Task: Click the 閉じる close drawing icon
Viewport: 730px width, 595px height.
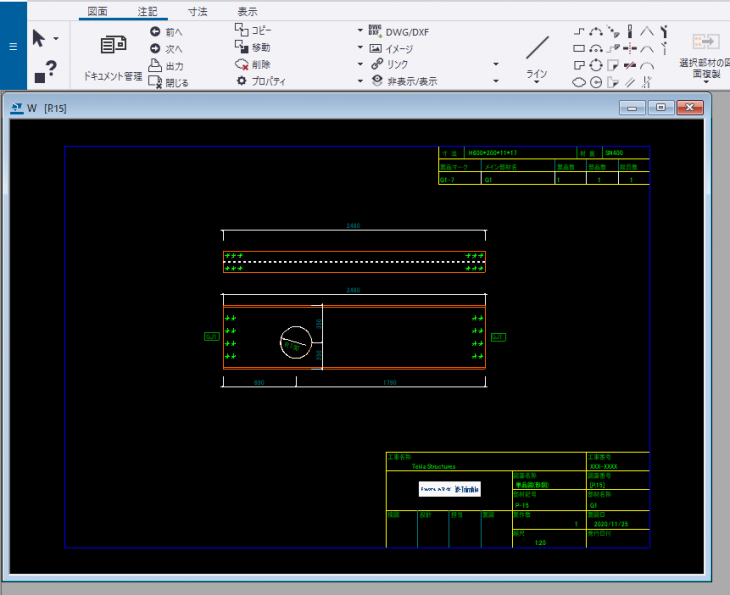Action: 156,82
